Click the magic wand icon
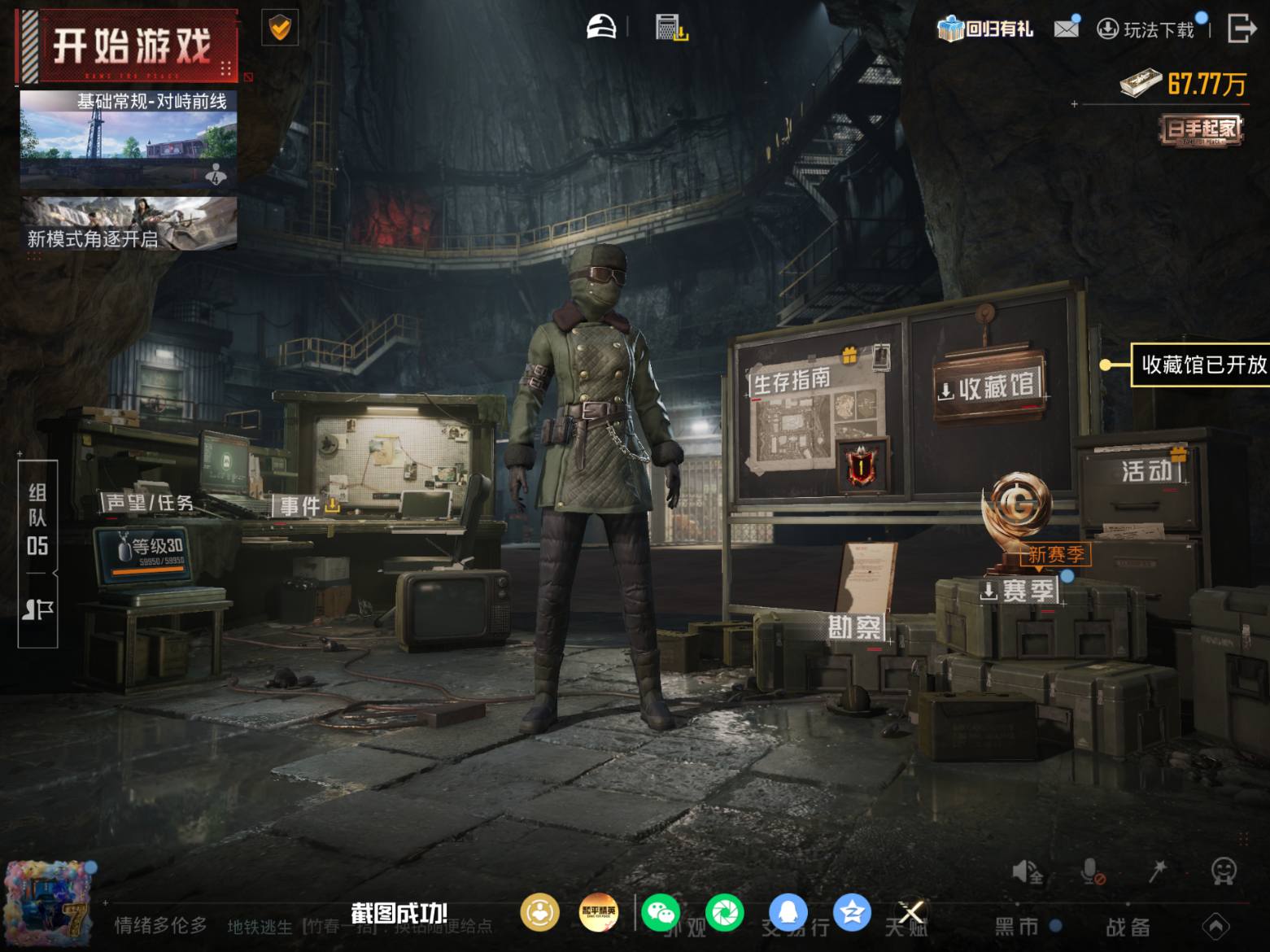The image size is (1270, 952). point(1157,871)
